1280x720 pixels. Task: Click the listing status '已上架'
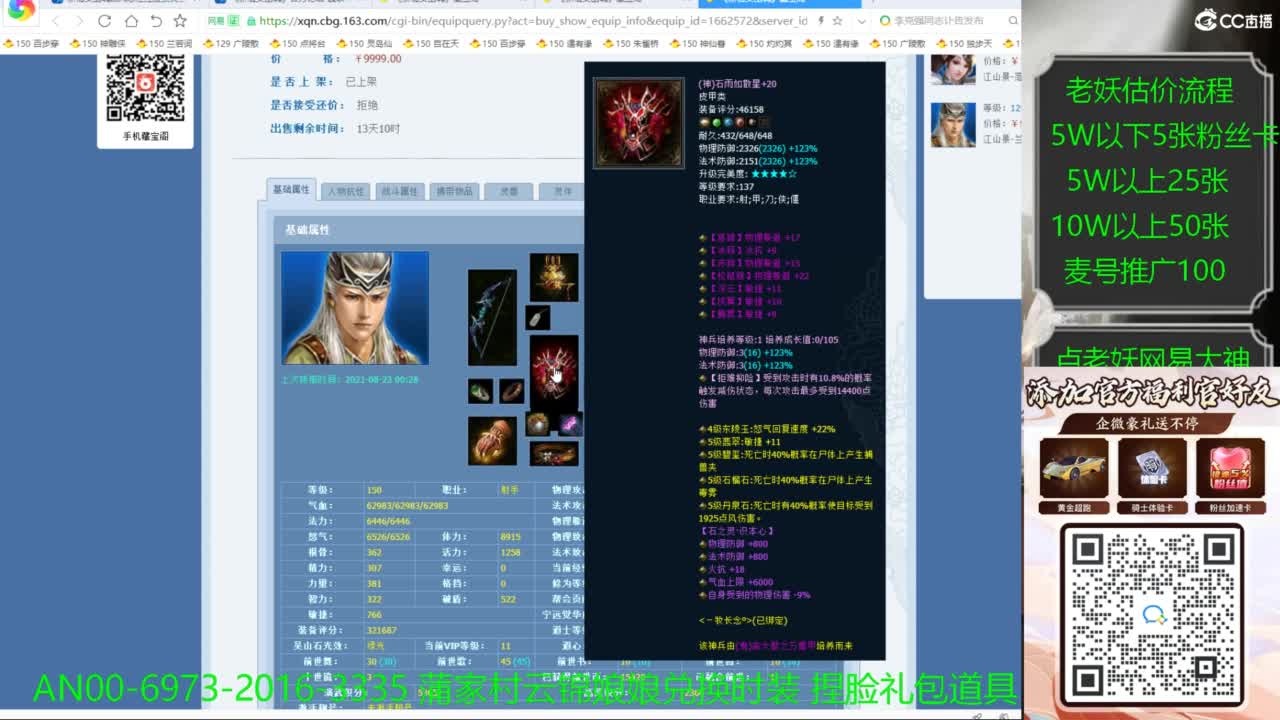361,82
